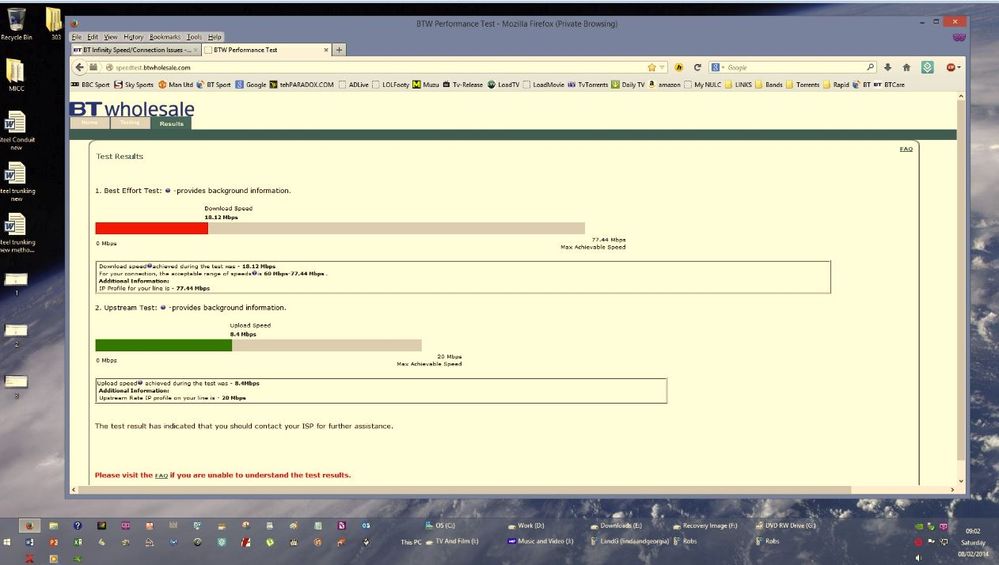
Task: Click the Windows Start button
Action: 7,542
